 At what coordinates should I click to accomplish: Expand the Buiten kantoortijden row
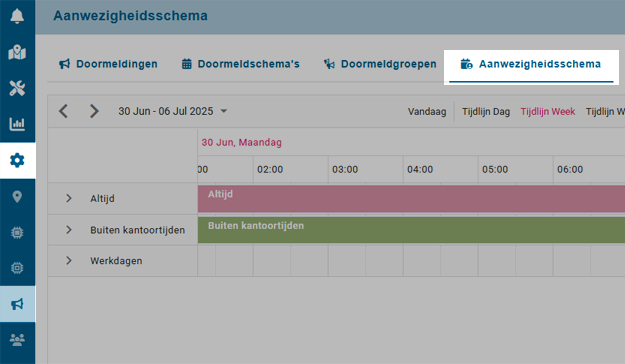point(69,230)
